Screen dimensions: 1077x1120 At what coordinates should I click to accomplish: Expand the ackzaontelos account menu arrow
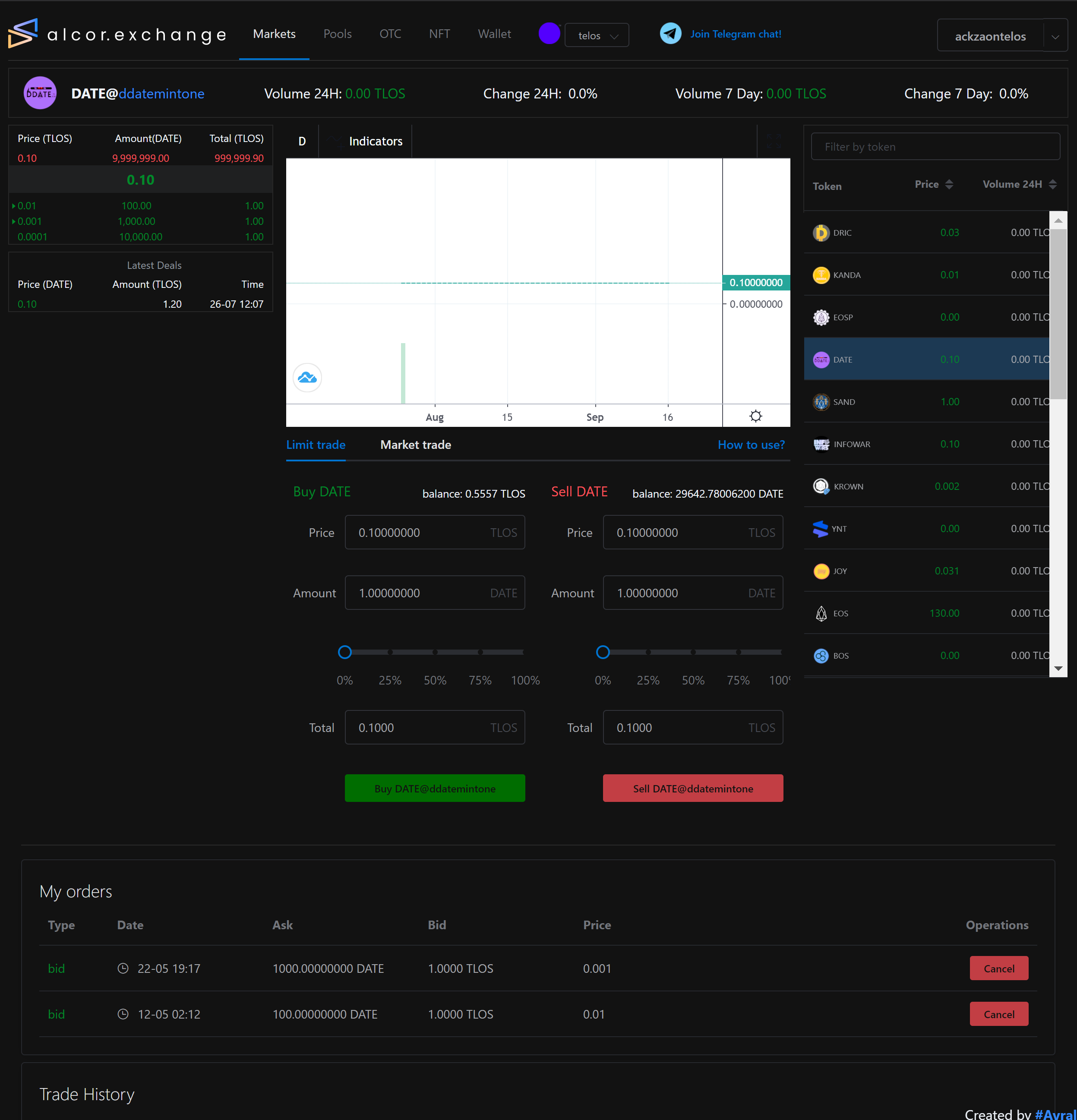pyautogui.click(x=1055, y=36)
